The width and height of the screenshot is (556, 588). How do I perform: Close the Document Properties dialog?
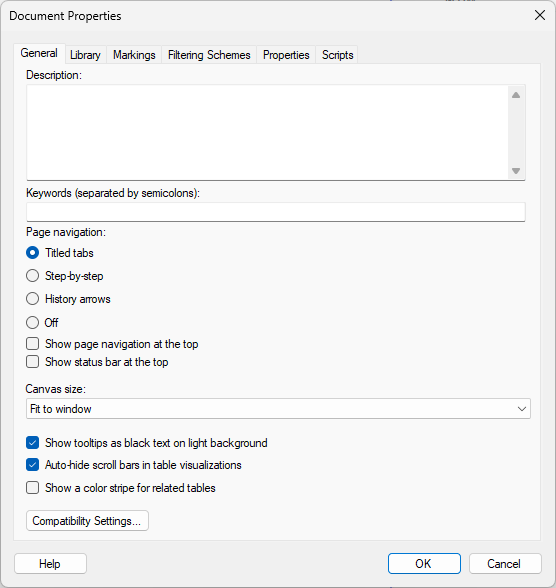pyautogui.click(x=540, y=15)
